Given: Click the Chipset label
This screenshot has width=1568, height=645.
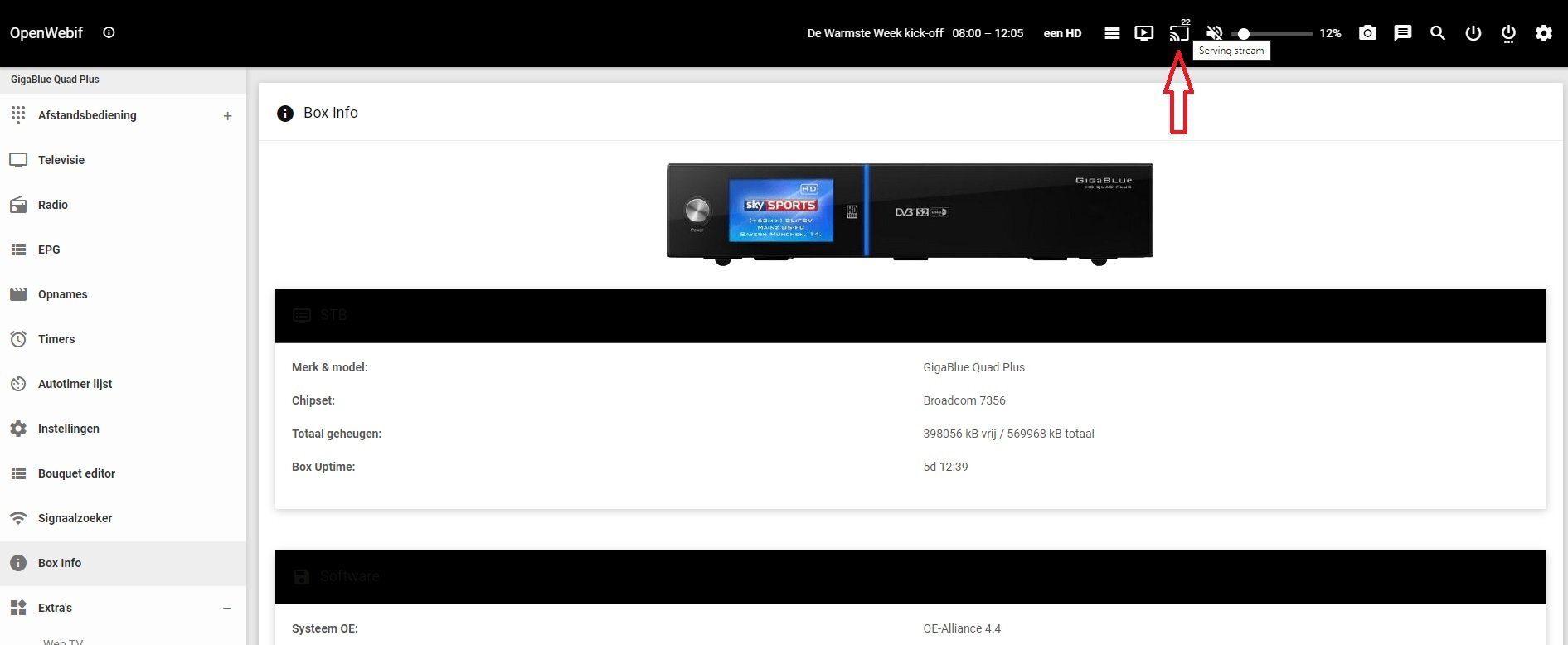Looking at the screenshot, I should tap(313, 400).
